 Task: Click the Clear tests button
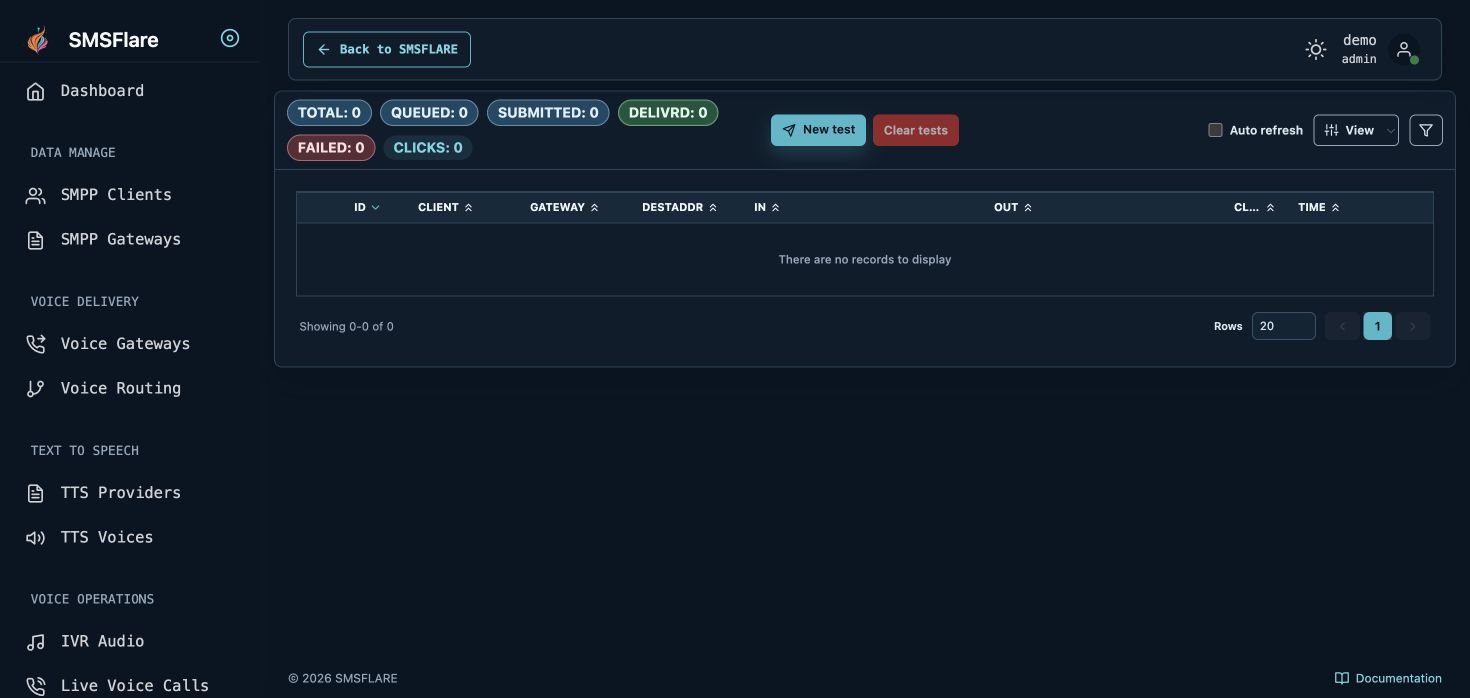(916, 130)
